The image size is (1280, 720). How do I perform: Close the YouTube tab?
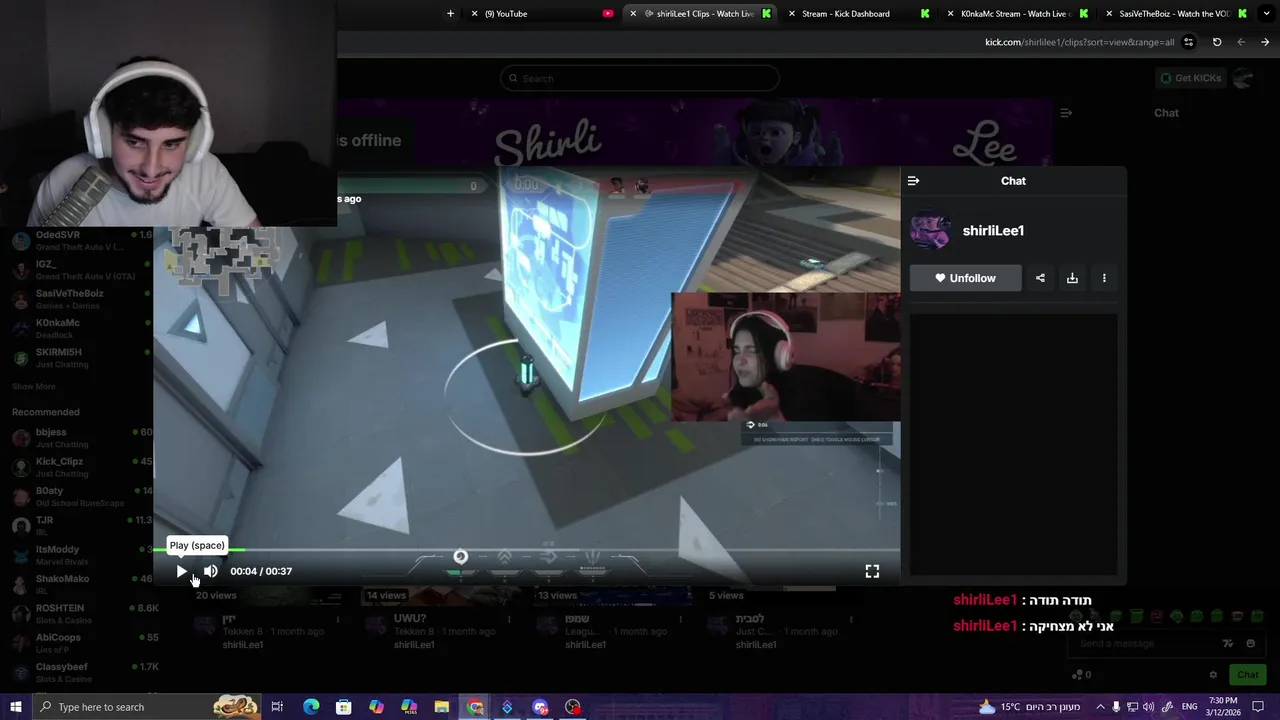click(x=474, y=14)
